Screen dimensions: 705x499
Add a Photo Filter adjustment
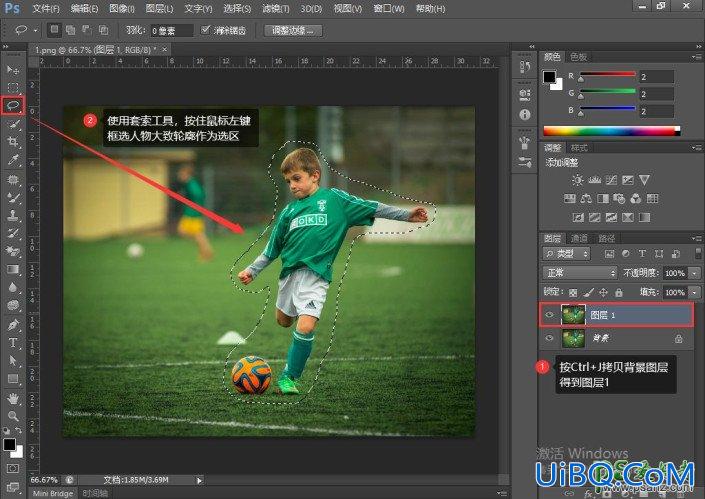point(619,199)
